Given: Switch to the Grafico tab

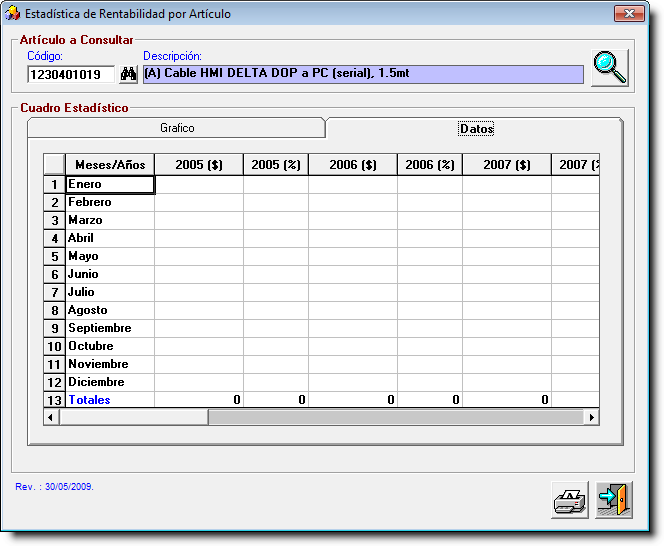Looking at the screenshot, I should coord(177,128).
